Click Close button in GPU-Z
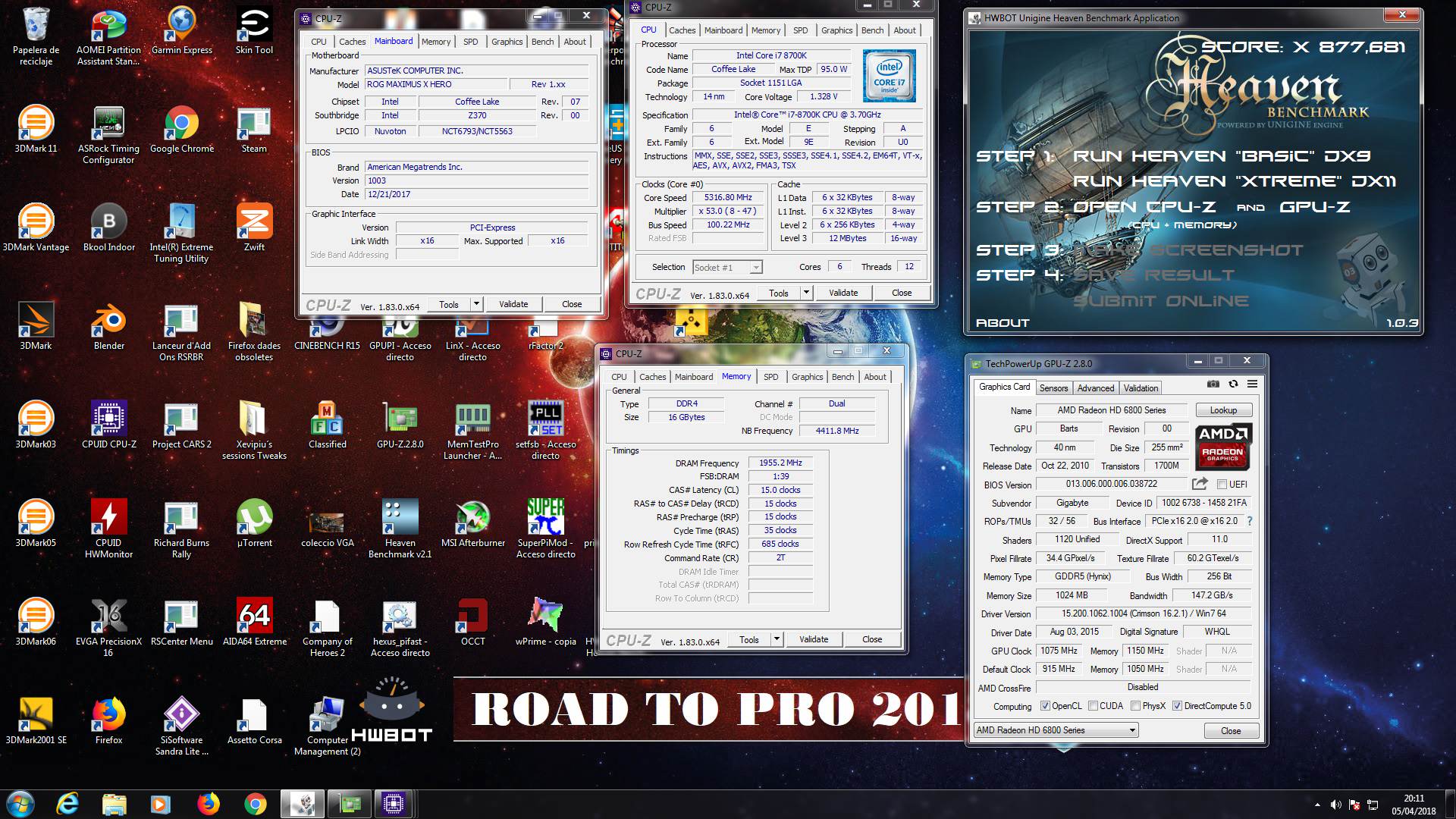The image size is (1456, 819). pyautogui.click(x=1231, y=731)
